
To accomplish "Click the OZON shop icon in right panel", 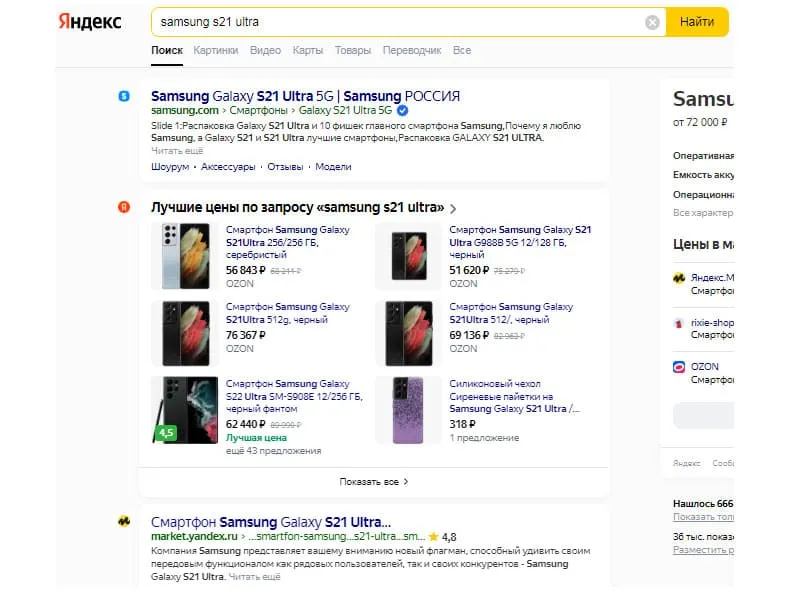I will pos(680,367).
